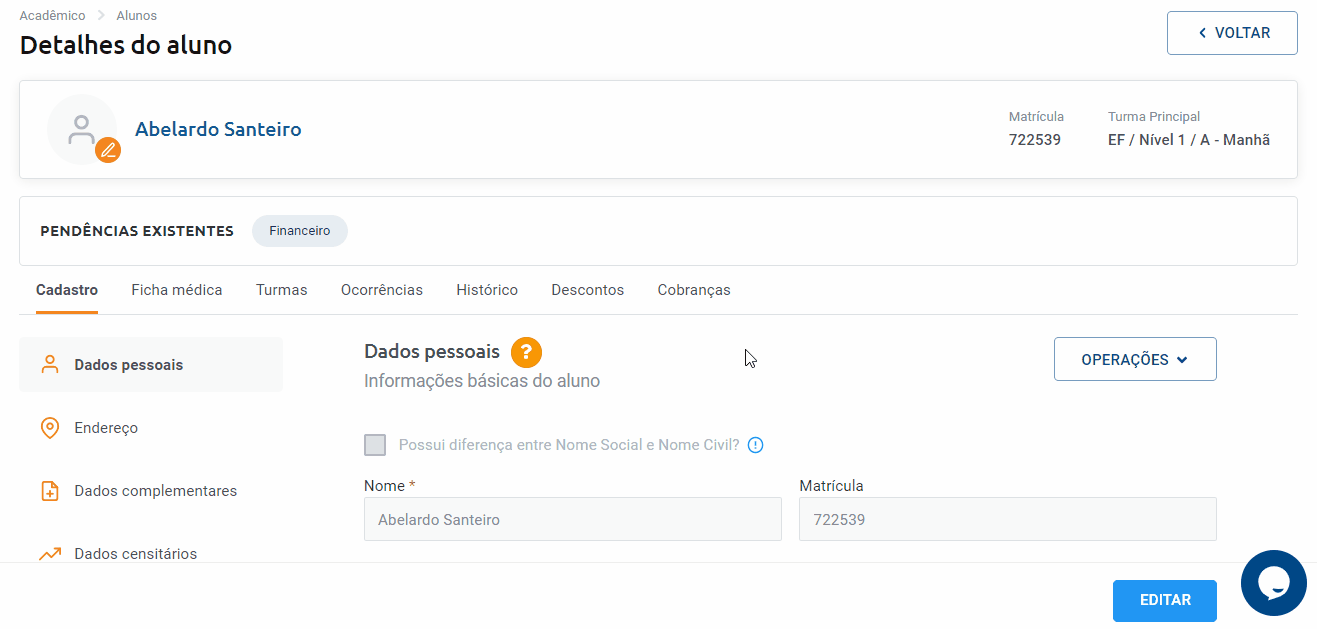Click the Nome input field

pos(573,520)
